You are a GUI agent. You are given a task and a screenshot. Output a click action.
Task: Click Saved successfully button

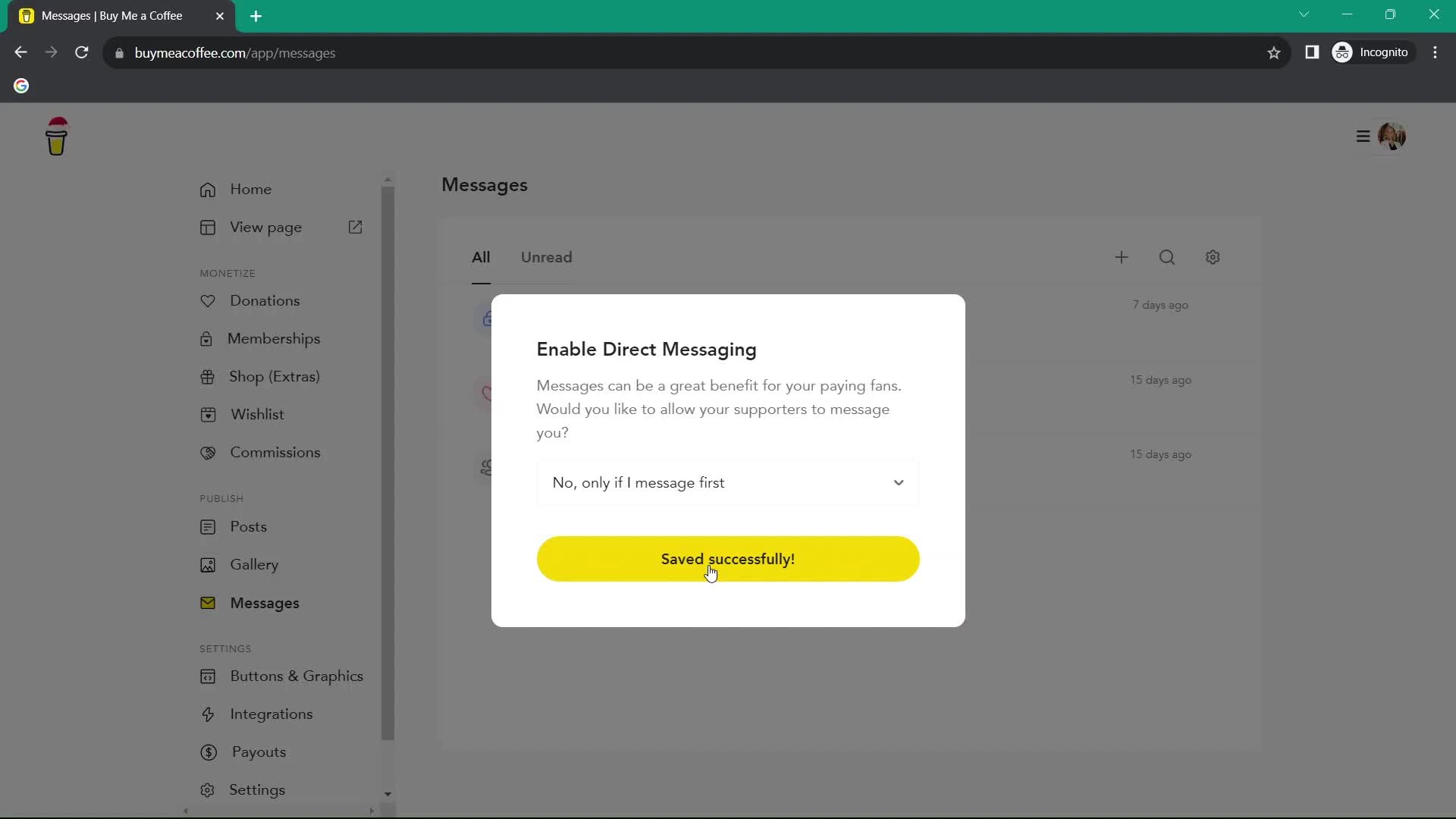coord(728,559)
